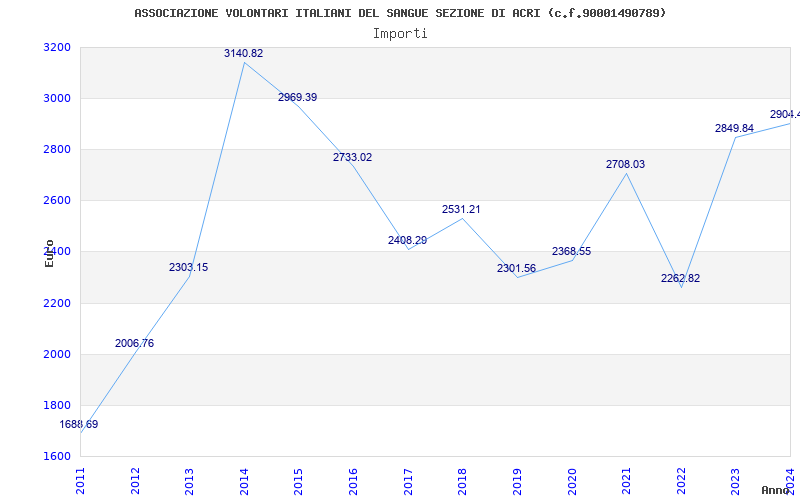Click the 2015 year label
Viewport: 800px width, 500px height.
(299, 481)
